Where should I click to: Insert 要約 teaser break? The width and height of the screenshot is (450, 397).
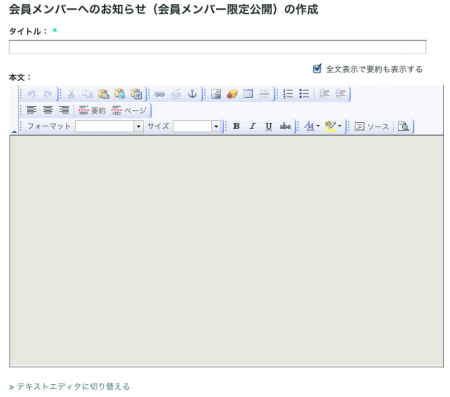[x=92, y=110]
